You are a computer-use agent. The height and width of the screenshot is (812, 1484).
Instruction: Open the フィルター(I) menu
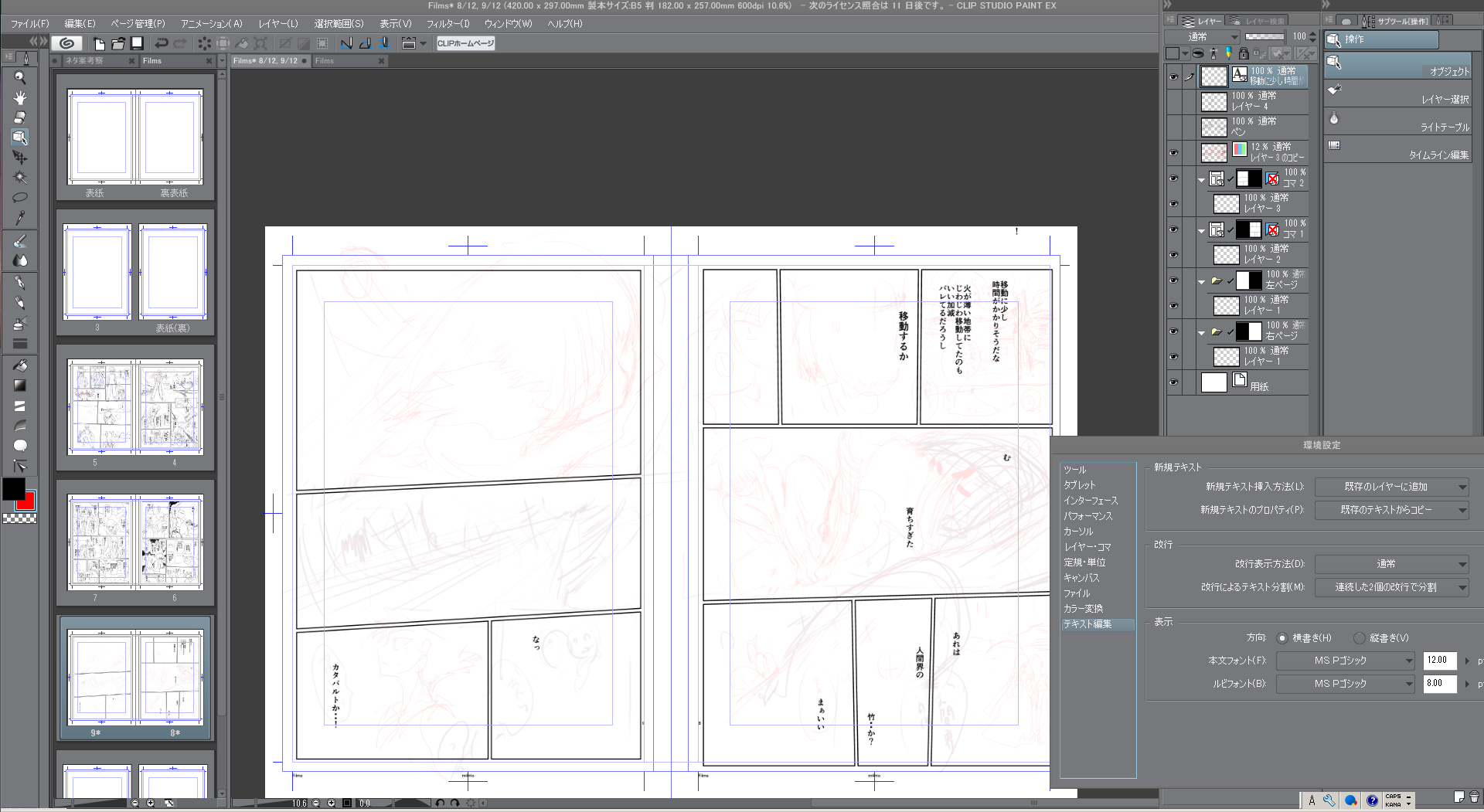click(448, 24)
